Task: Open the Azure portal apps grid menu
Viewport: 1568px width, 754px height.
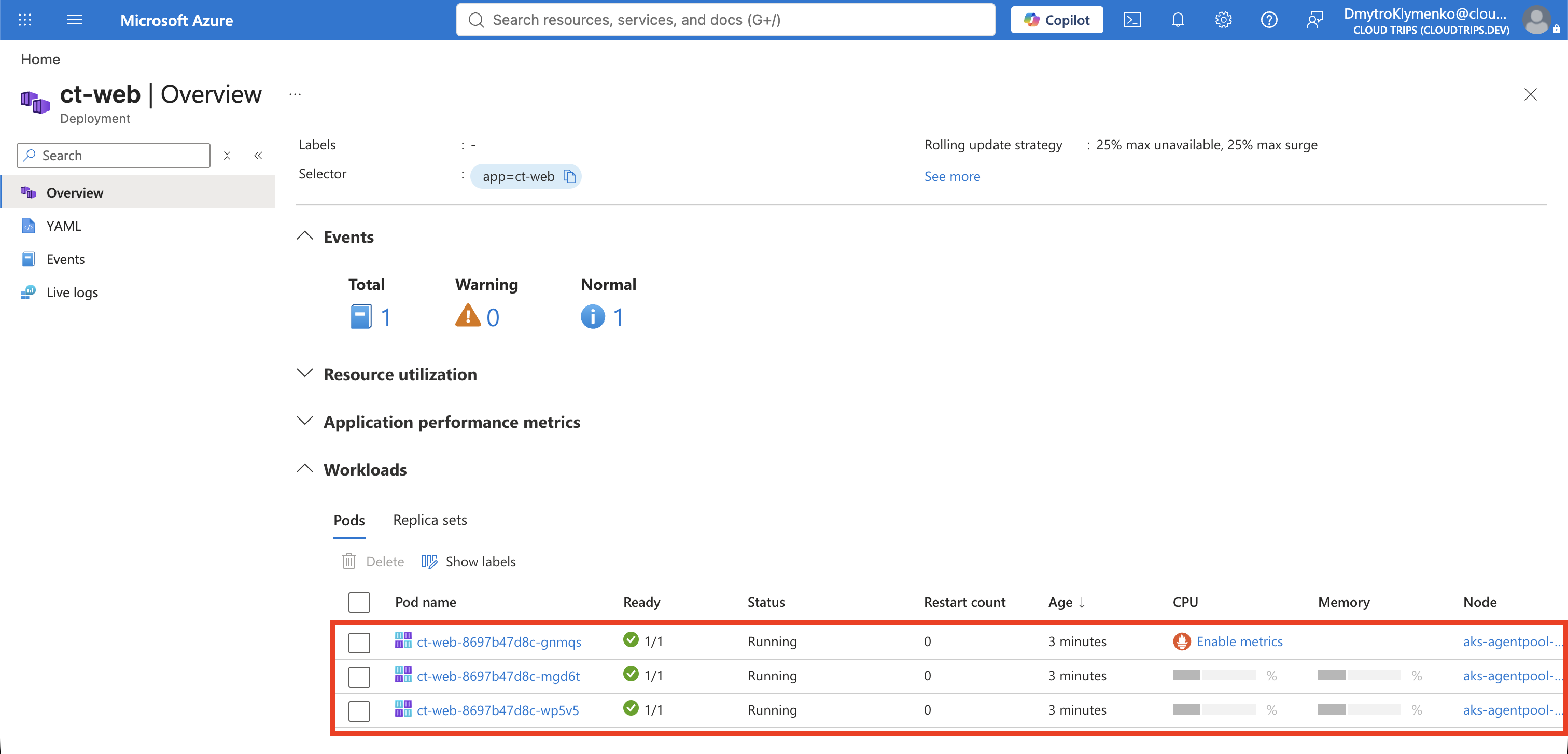Action: (x=25, y=20)
